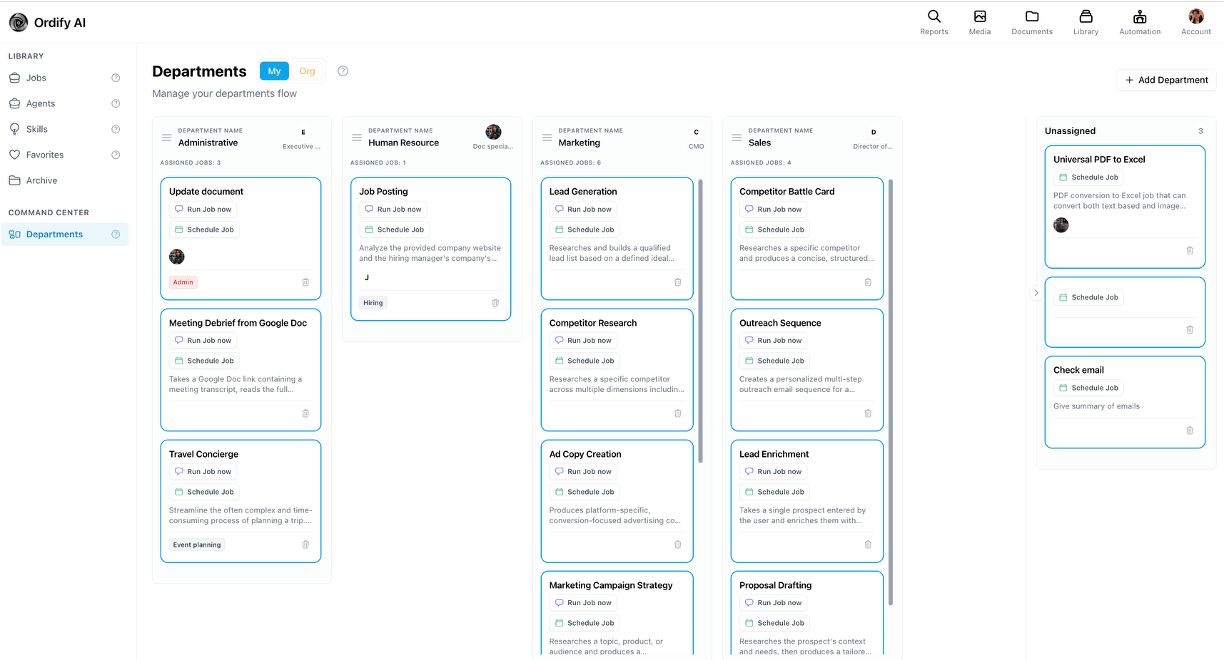Select the Agents icon in the sidebar

[13, 103]
